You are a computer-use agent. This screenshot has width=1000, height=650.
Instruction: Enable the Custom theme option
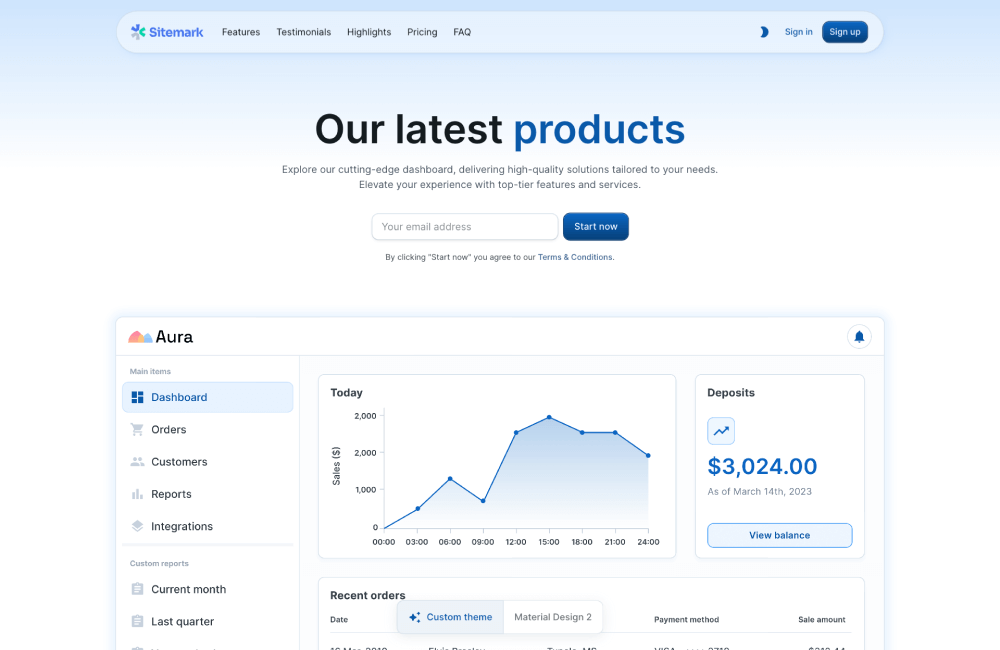click(x=449, y=617)
